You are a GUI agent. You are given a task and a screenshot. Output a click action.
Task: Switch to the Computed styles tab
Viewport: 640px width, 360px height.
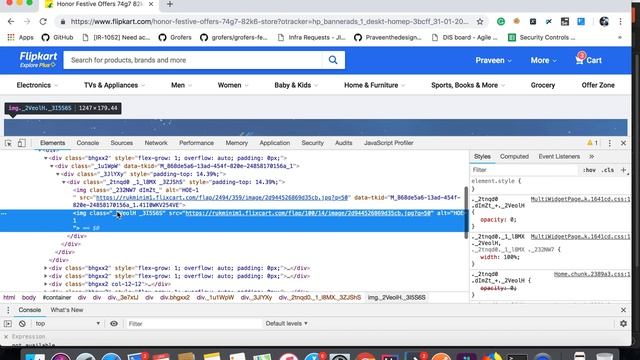point(514,157)
